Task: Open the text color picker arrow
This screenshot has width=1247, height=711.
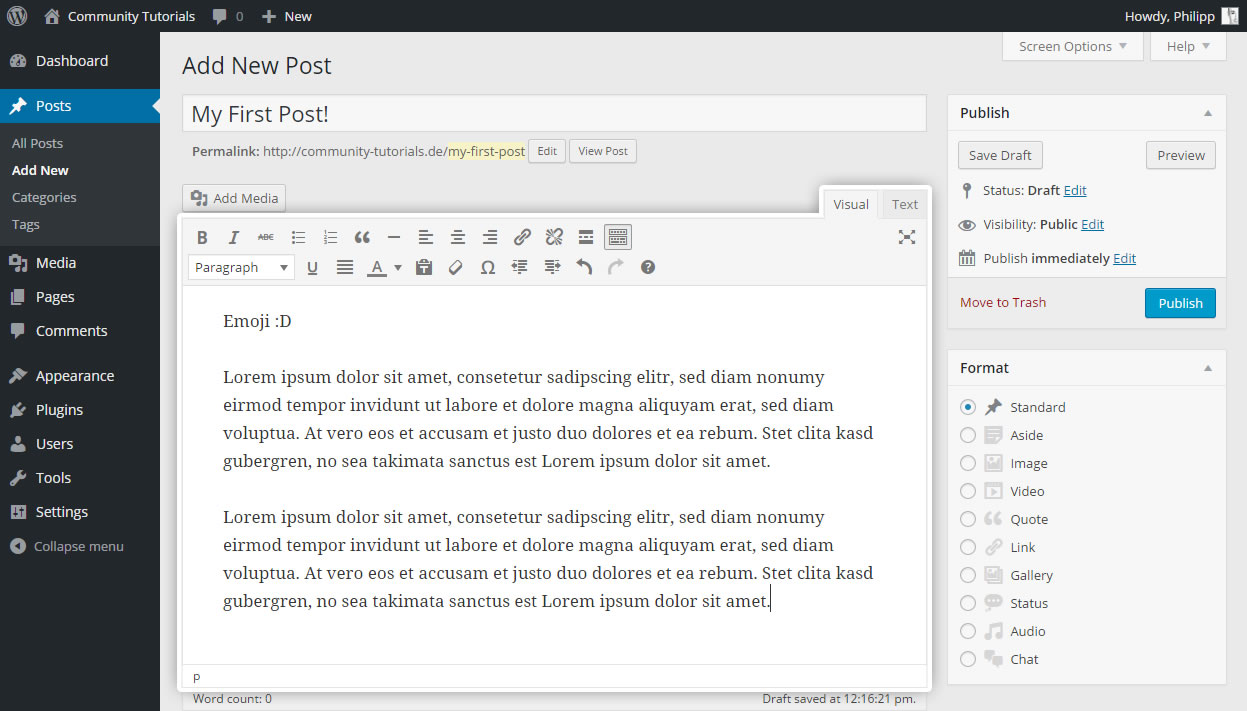Action: [396, 267]
